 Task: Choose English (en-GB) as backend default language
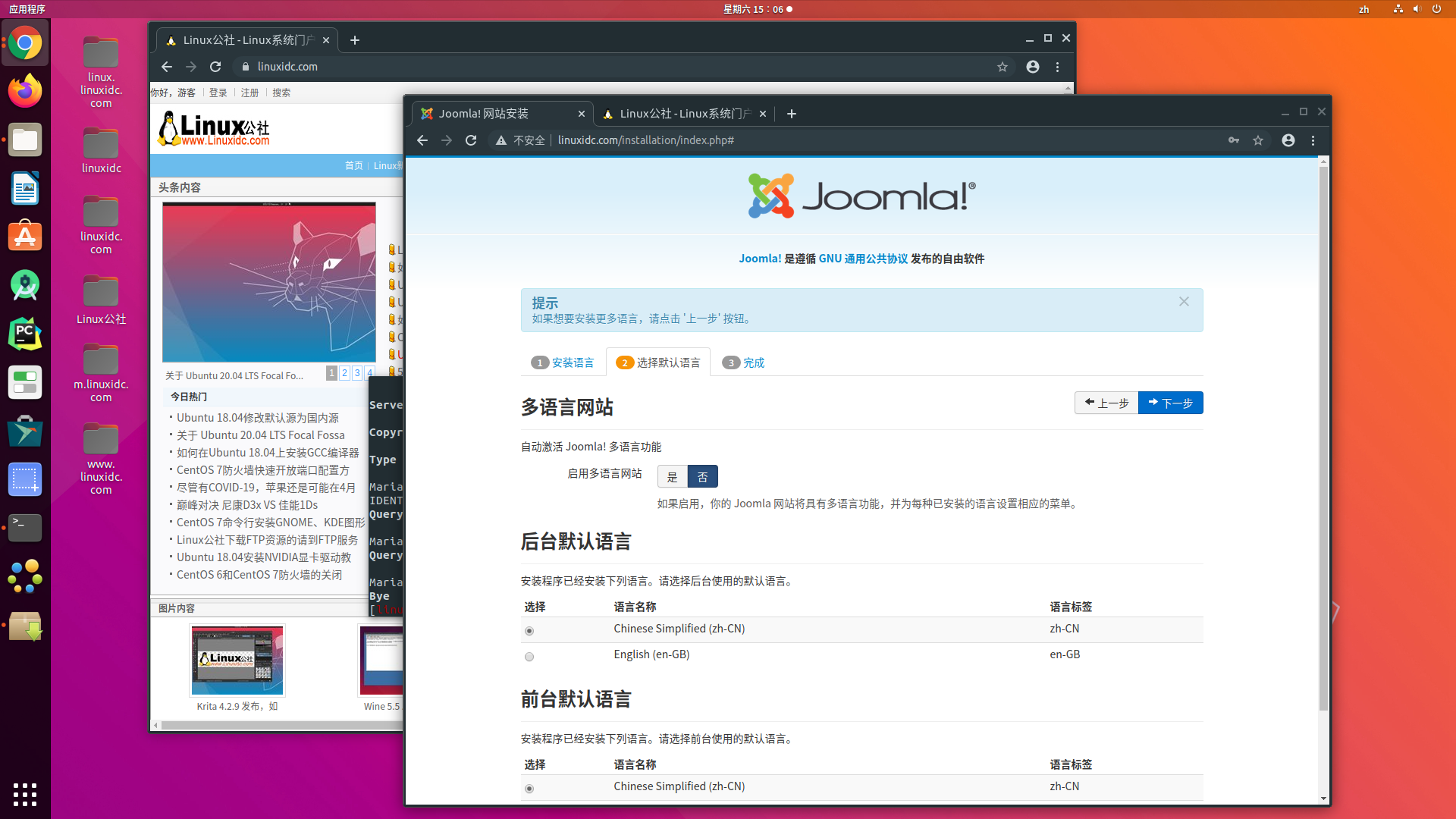point(529,657)
